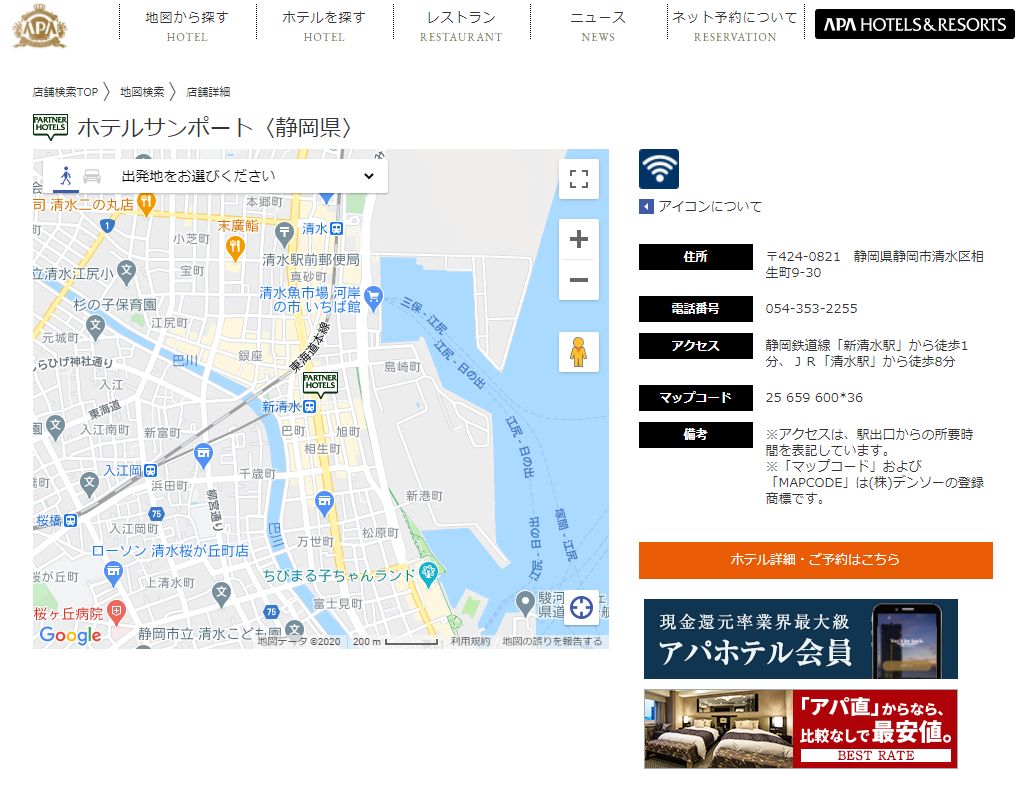Open ホテルを探す HOTEL menu
Image resolution: width=1019 pixels, height=790 pixels.
point(324,26)
